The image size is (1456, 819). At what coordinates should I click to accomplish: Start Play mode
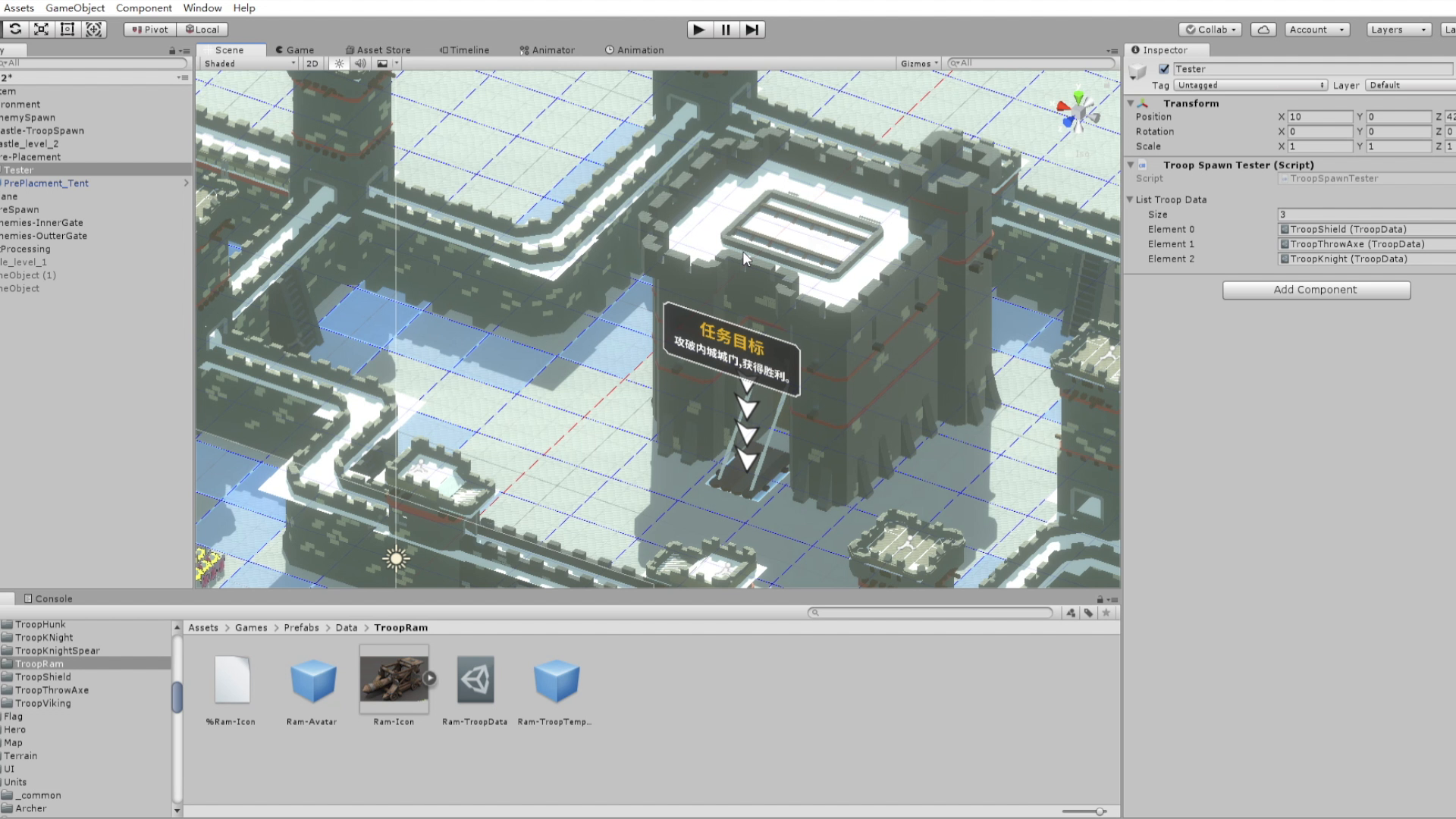click(699, 30)
